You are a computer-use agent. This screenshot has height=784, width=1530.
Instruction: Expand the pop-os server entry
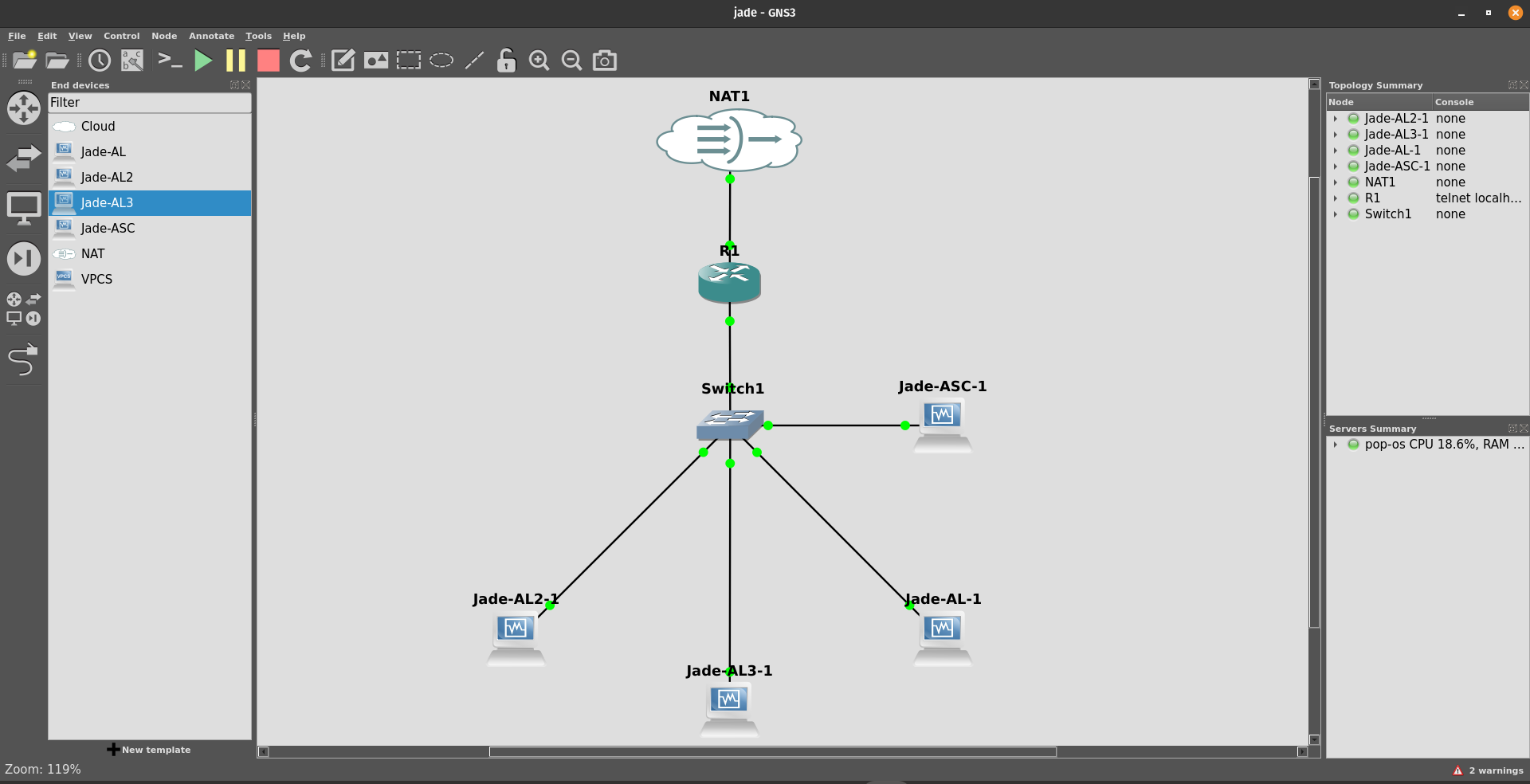tap(1336, 445)
